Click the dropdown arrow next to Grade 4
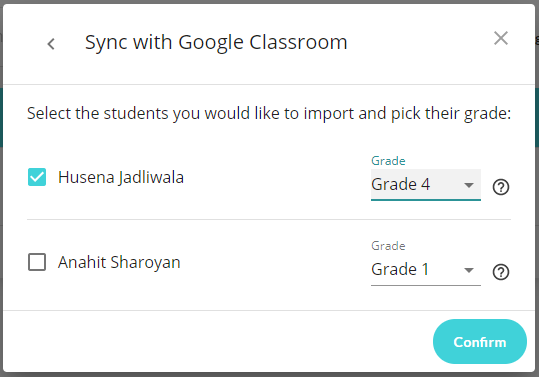Image resolution: width=539 pixels, height=377 pixels. tap(469, 185)
